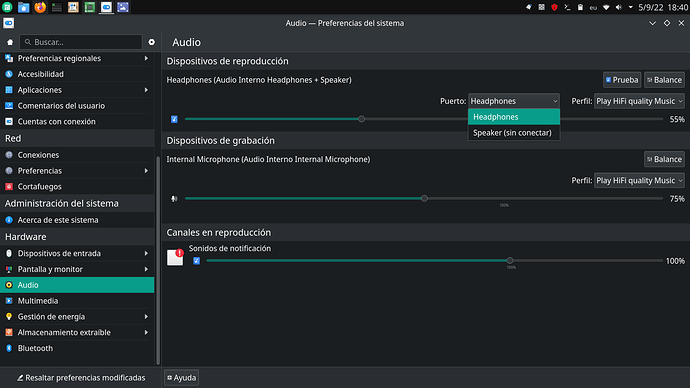Screen dimensions: 690x388
Task: Click the red shield tray icon
Action: coord(554,7)
